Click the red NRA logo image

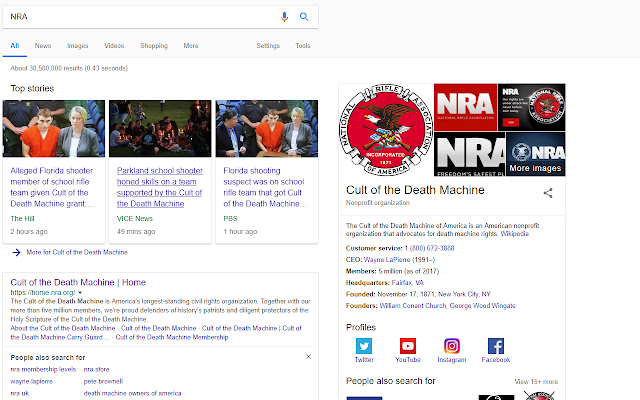(x=465, y=107)
